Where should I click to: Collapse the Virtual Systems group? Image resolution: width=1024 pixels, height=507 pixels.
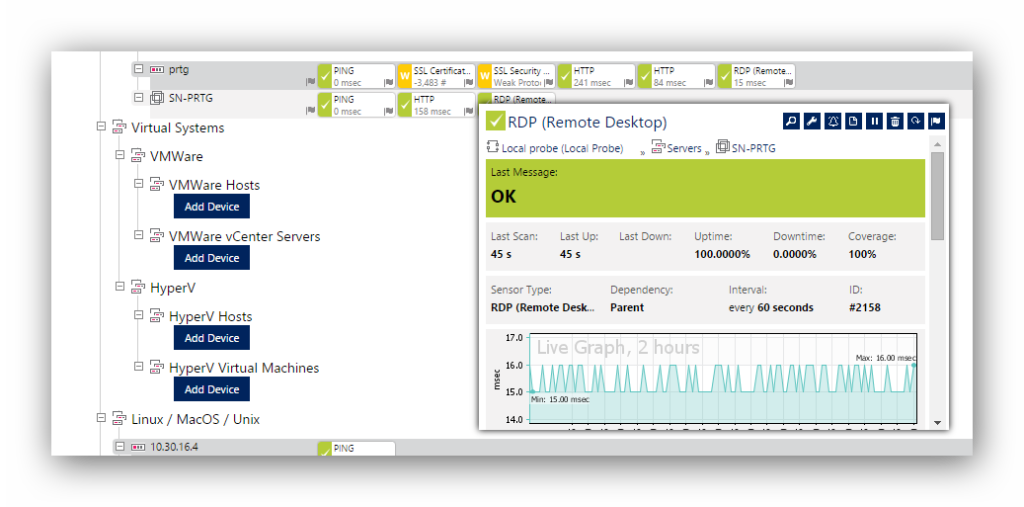tap(101, 127)
